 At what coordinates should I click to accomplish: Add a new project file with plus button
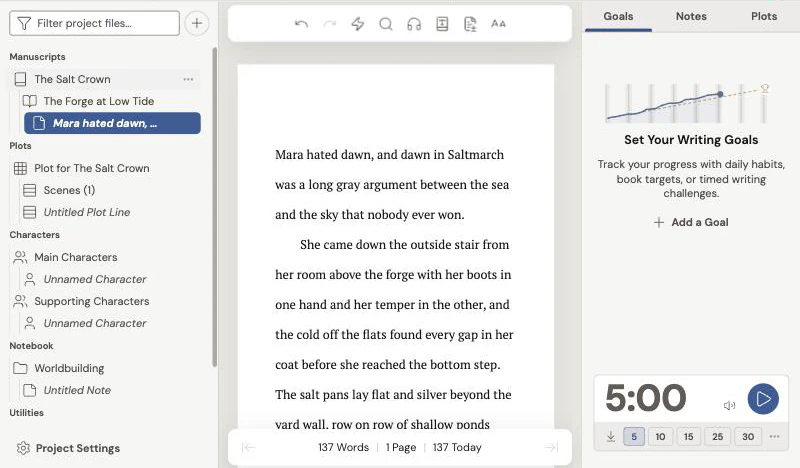(197, 23)
